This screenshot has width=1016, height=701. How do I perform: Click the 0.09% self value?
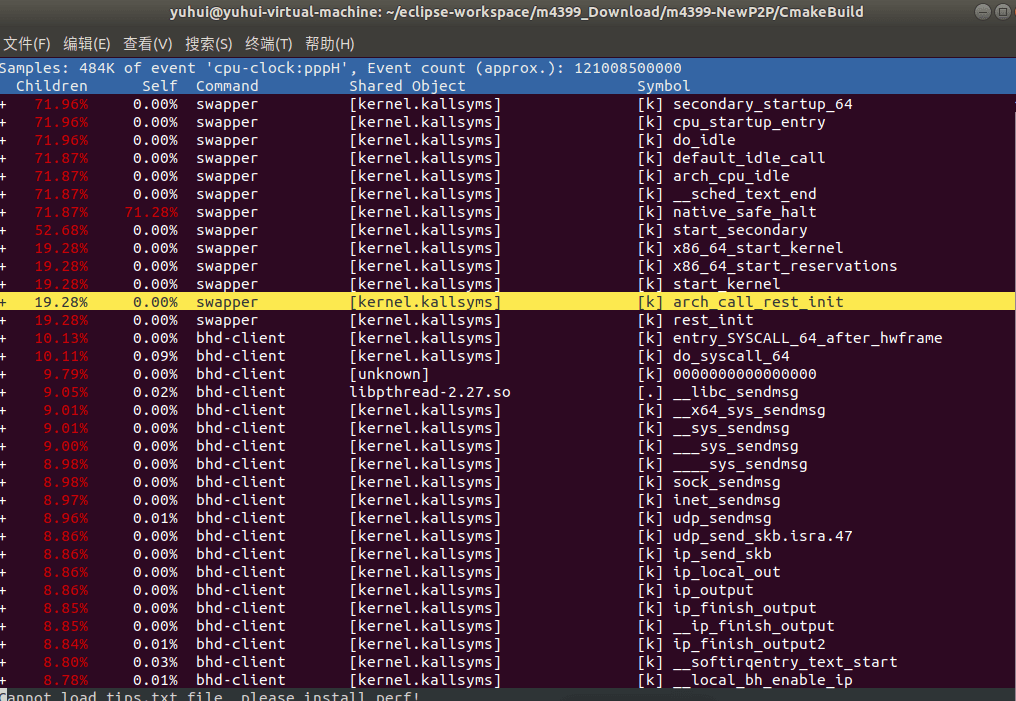tap(156, 356)
